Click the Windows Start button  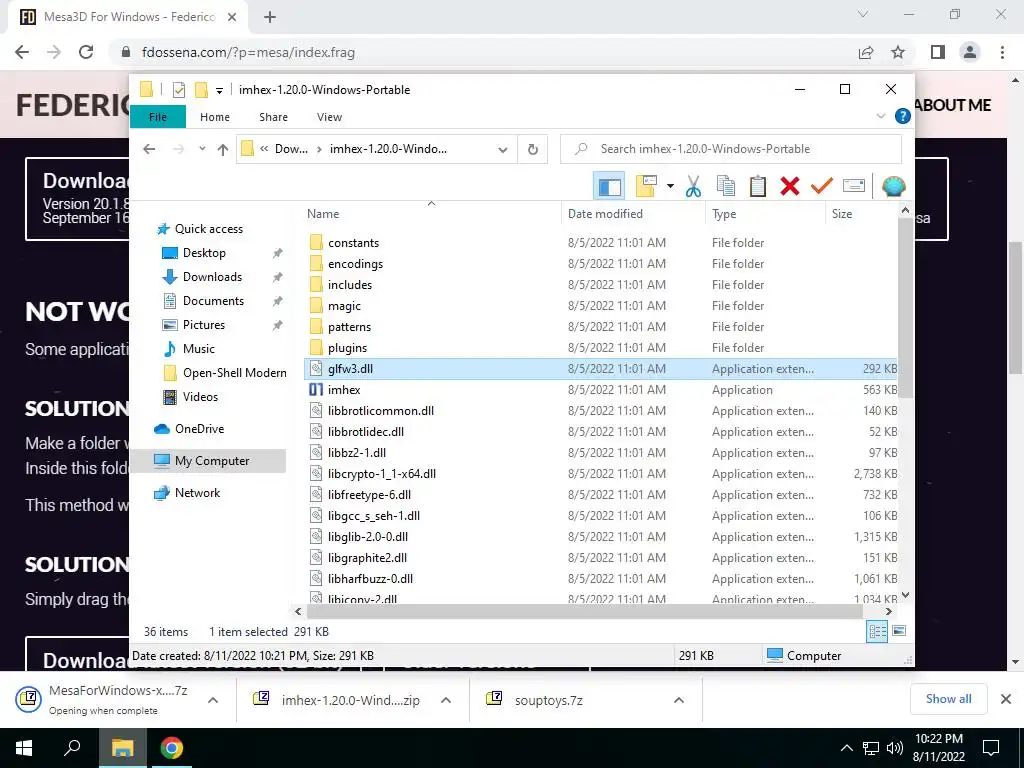24,748
